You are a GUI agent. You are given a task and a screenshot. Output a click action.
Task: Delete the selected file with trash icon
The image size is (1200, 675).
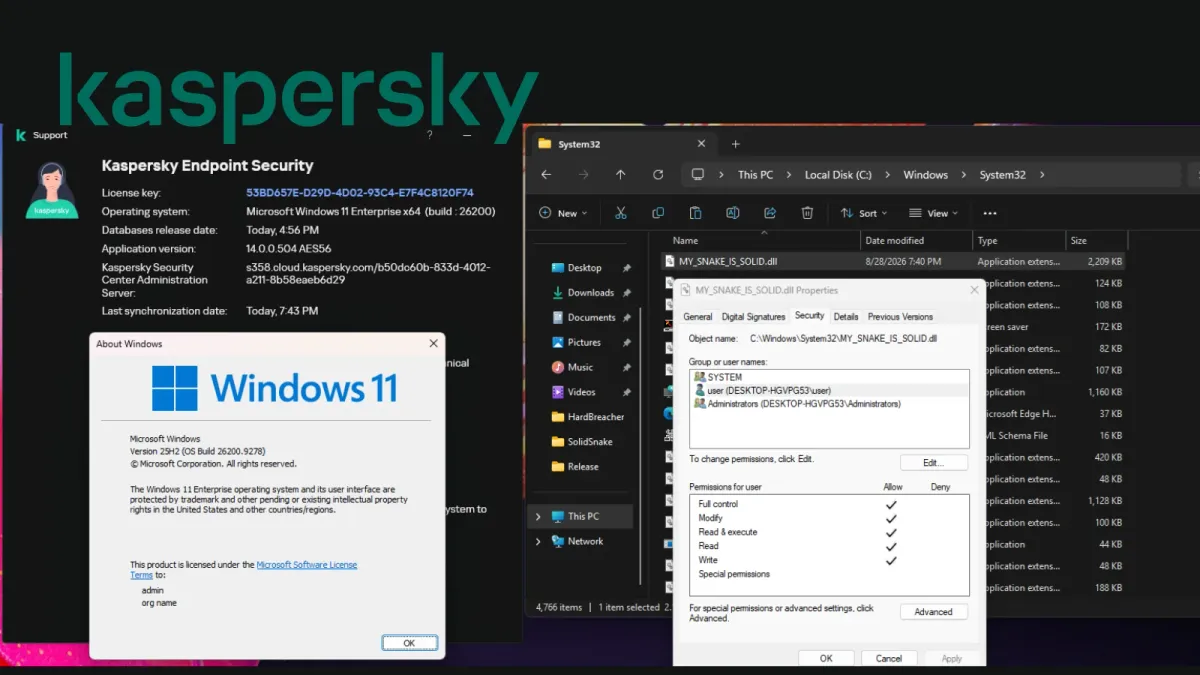(x=807, y=213)
